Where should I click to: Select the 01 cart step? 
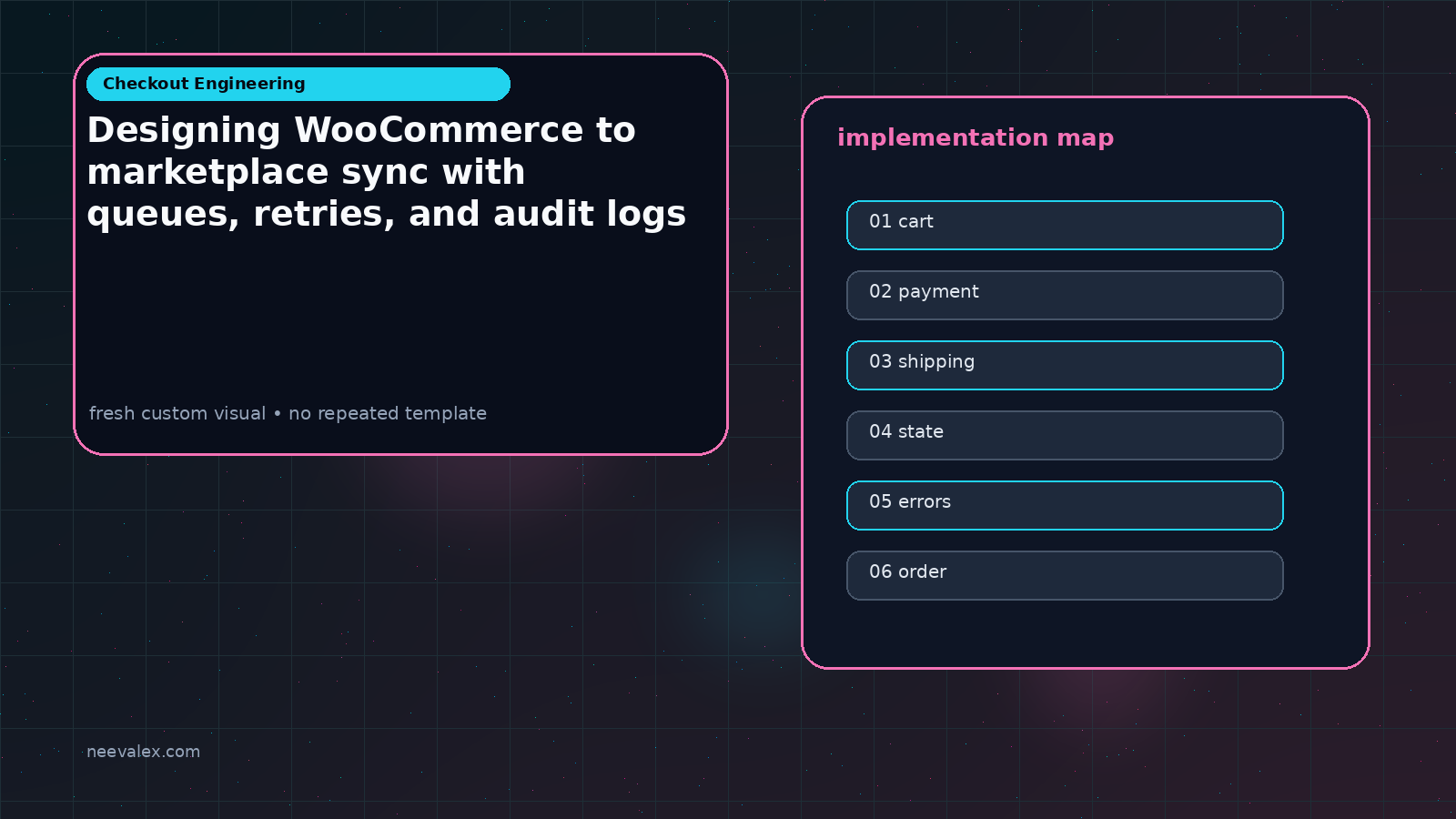[x=1065, y=225]
